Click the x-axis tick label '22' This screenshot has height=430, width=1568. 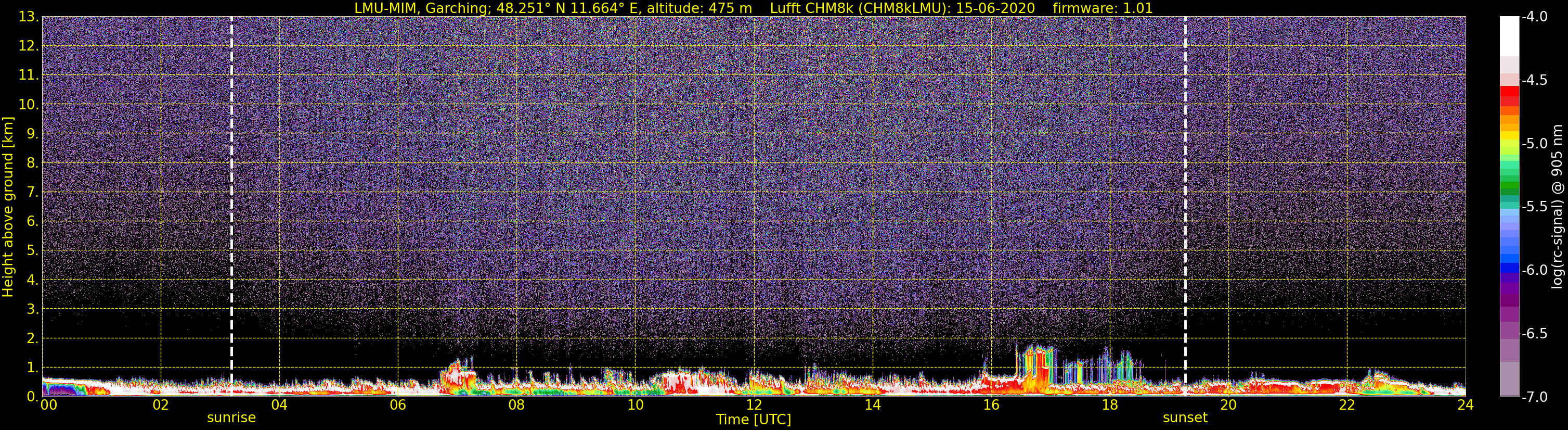click(x=1347, y=406)
